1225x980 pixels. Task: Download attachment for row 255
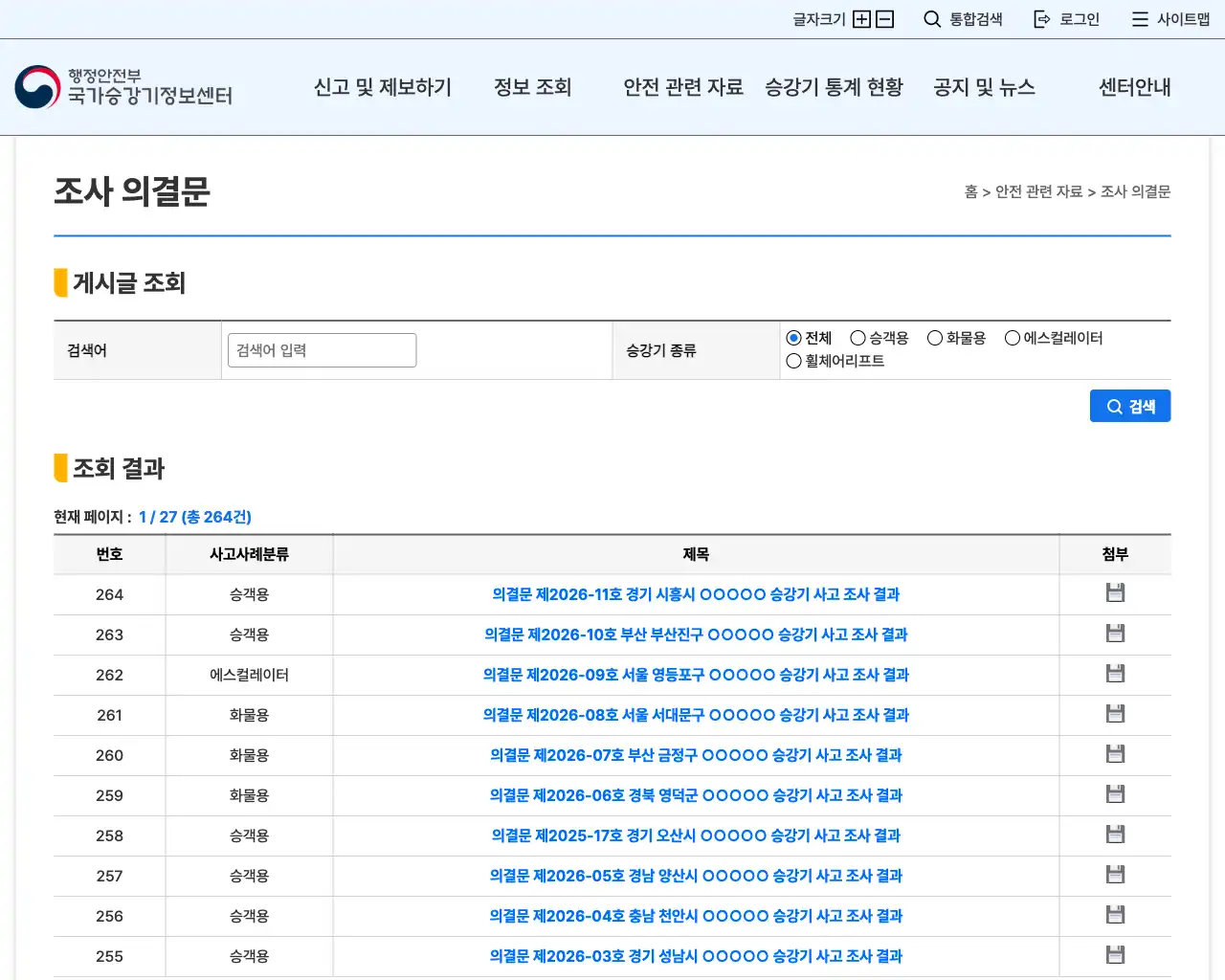click(1115, 955)
